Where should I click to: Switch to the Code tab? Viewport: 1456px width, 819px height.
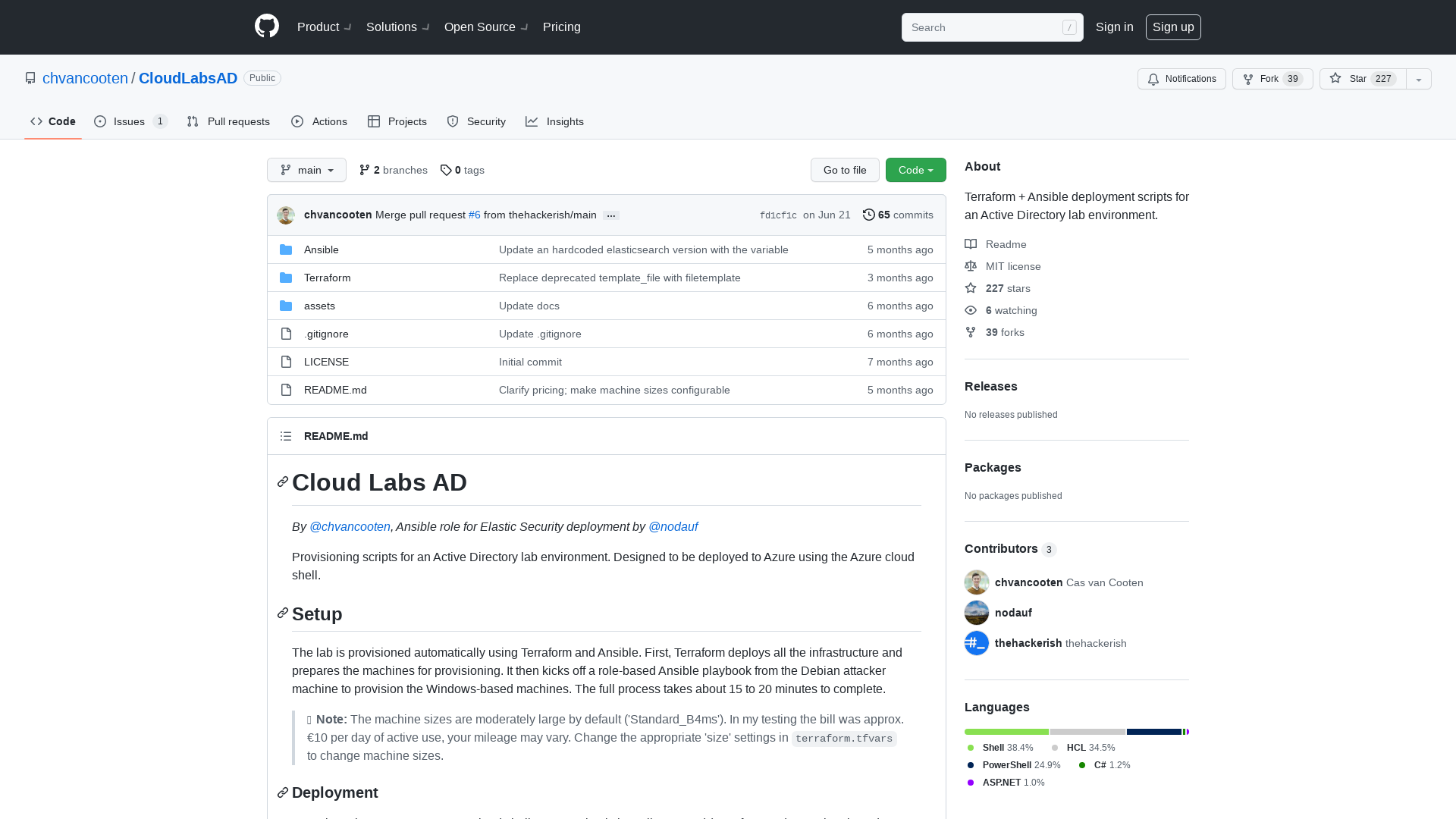coord(53,121)
